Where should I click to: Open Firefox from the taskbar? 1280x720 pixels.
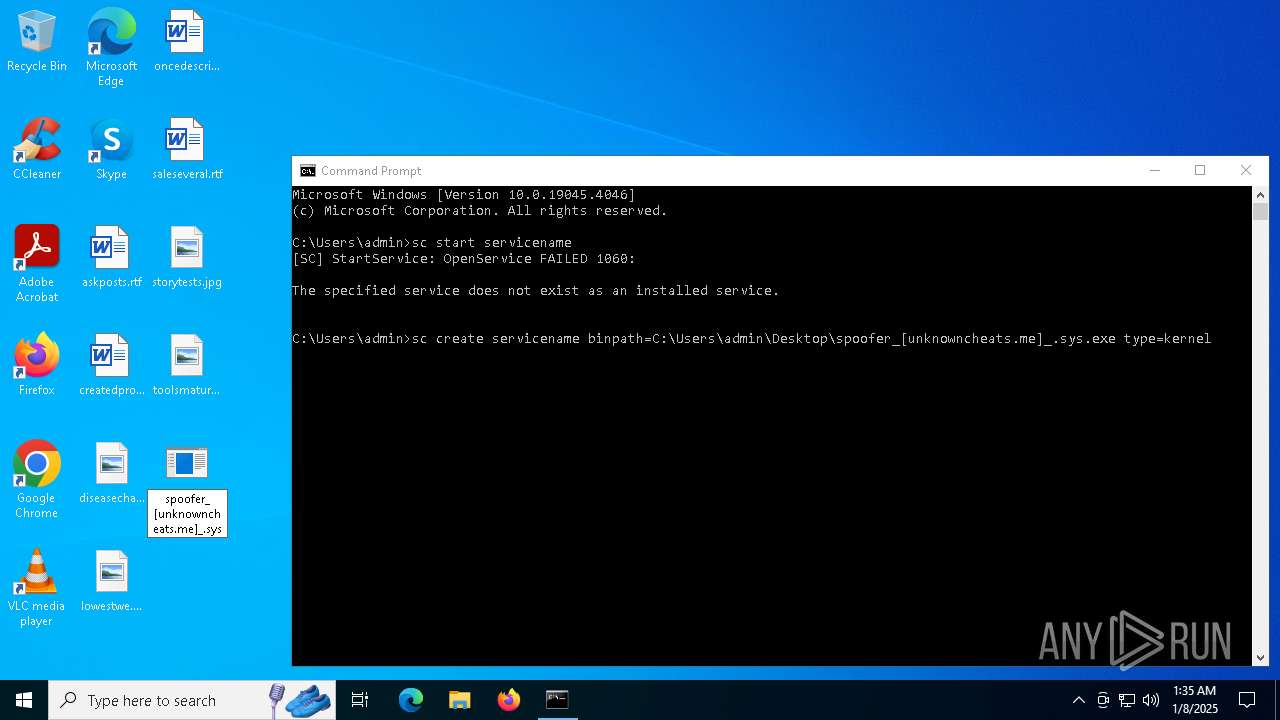tap(508, 700)
